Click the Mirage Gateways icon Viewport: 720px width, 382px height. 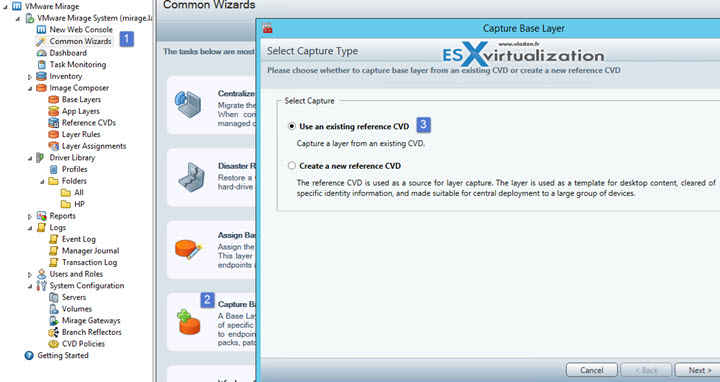tap(54, 320)
